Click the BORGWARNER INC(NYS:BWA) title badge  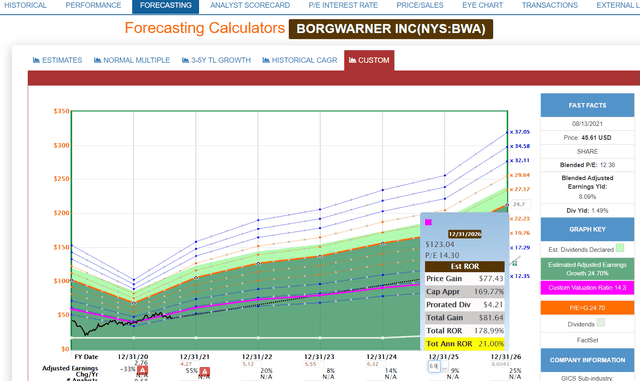(391, 29)
